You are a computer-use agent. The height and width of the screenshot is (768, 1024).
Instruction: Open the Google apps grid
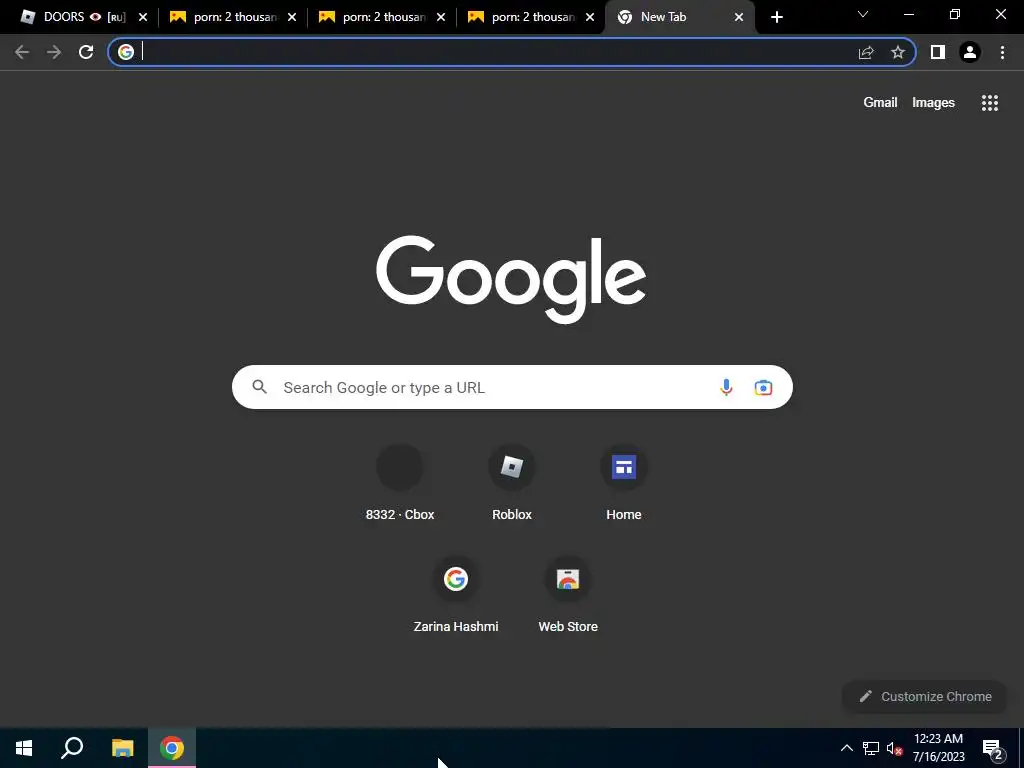click(x=989, y=103)
